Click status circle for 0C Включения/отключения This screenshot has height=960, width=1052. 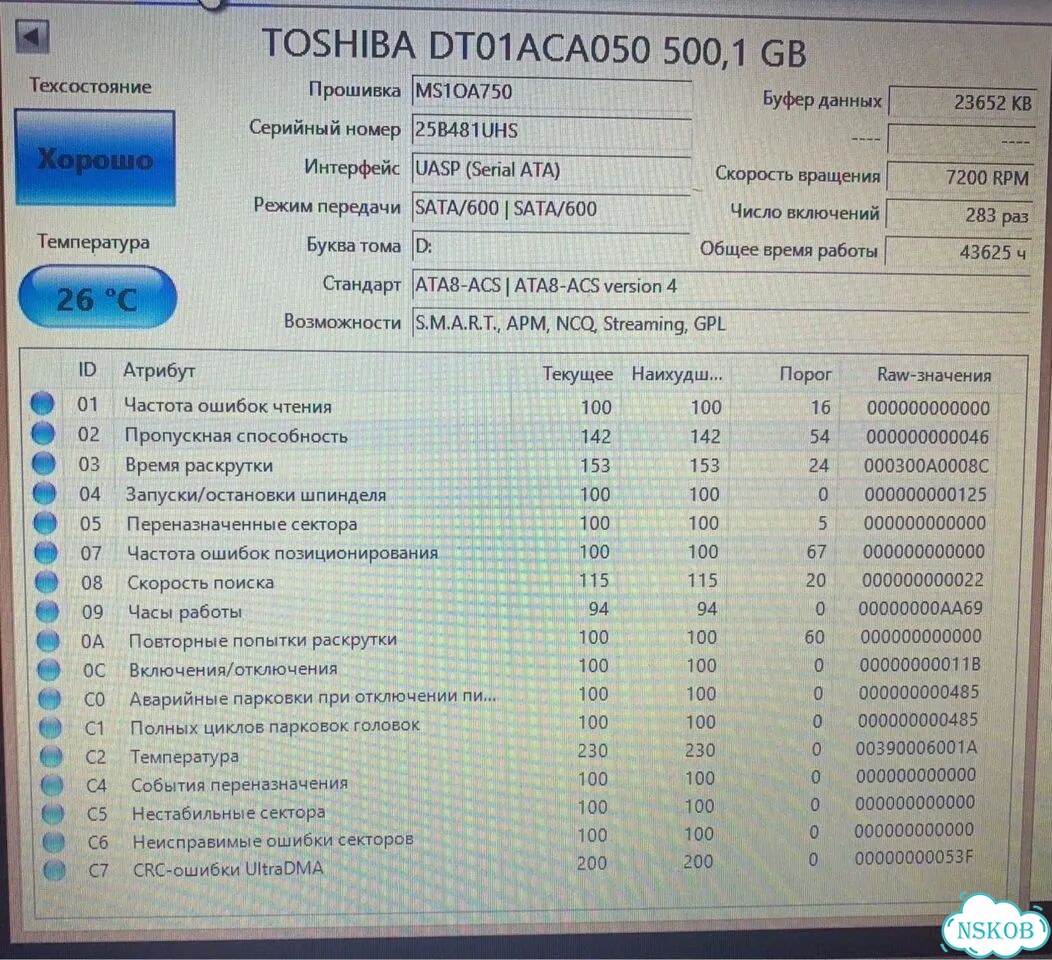(49, 669)
